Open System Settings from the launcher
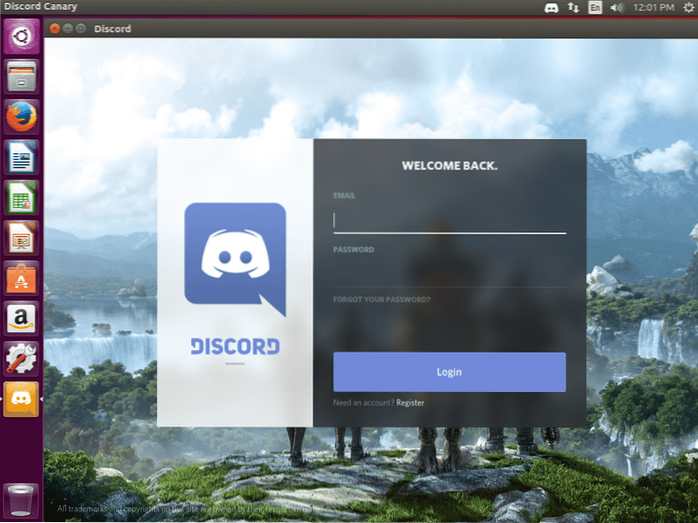Image resolution: width=698 pixels, height=523 pixels. [x=21, y=358]
